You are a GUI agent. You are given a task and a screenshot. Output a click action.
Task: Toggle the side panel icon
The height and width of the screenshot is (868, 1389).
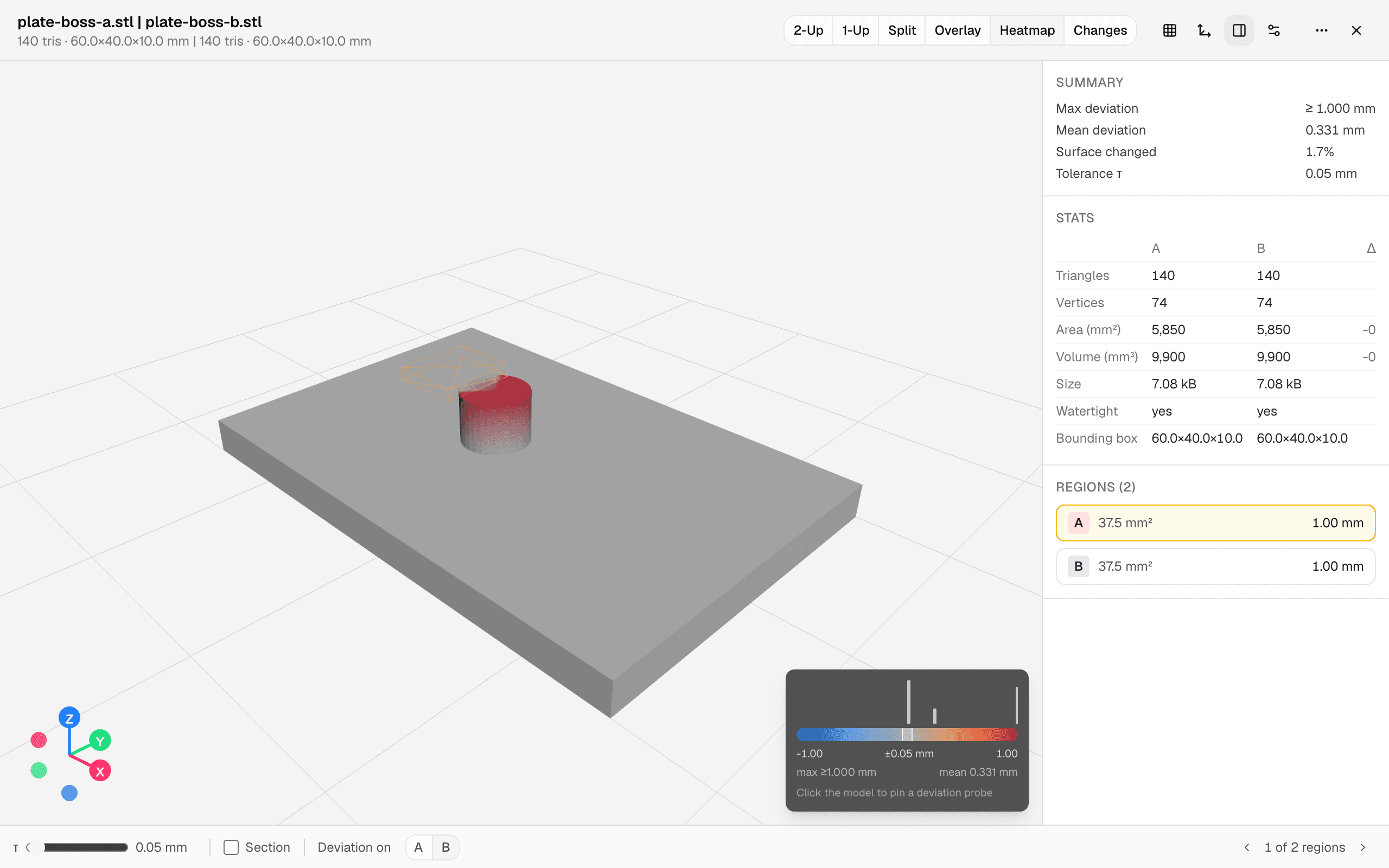click(x=1239, y=30)
